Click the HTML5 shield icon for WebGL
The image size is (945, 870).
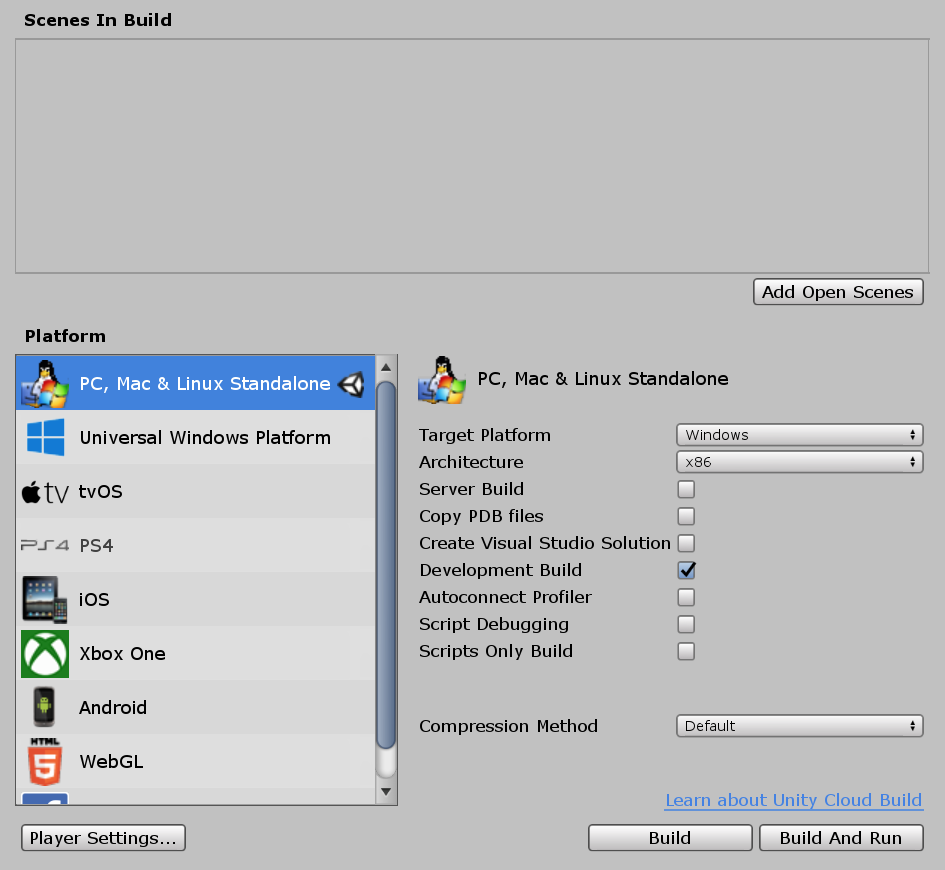(45, 762)
